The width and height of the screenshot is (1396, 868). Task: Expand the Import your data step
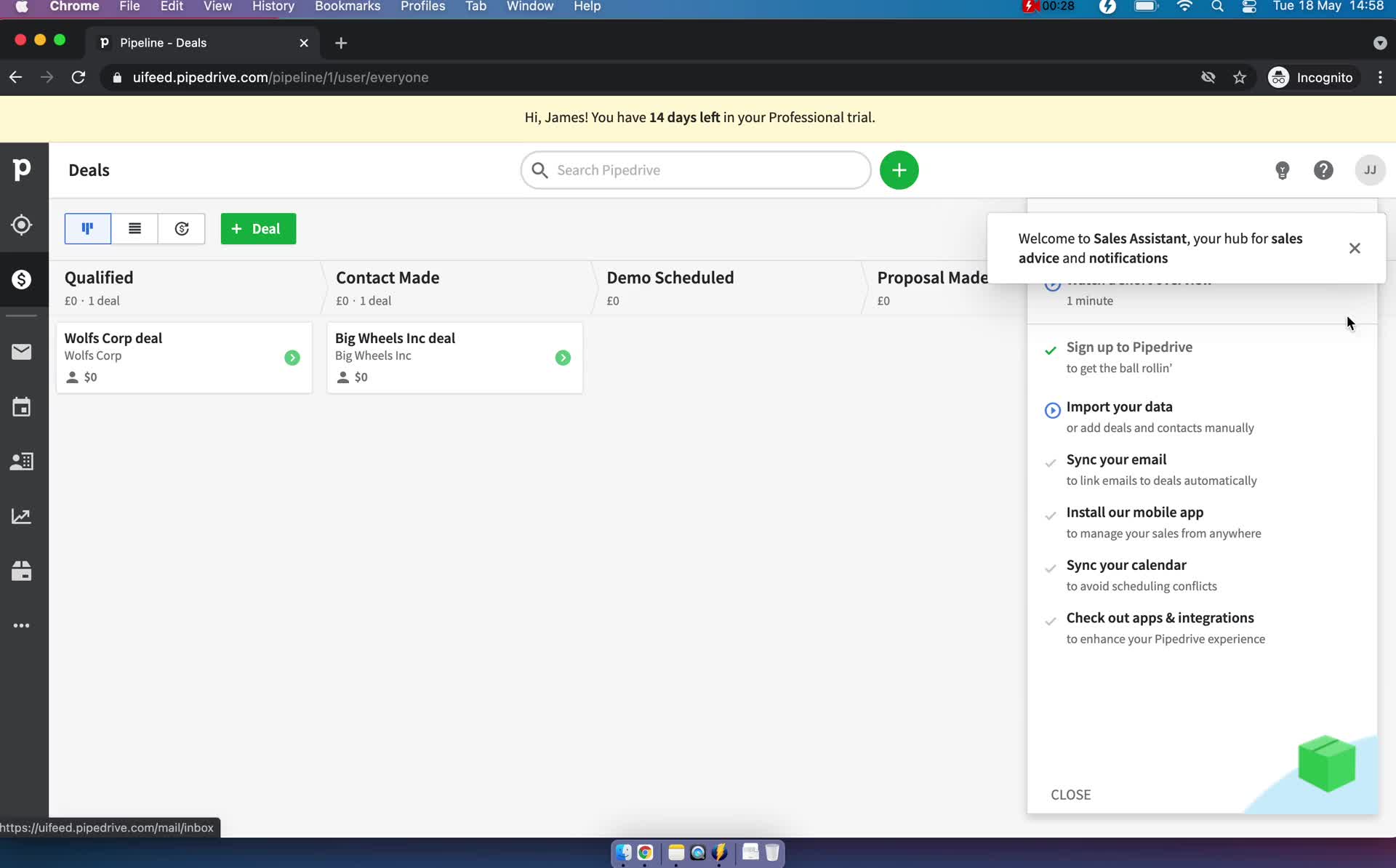(1120, 406)
